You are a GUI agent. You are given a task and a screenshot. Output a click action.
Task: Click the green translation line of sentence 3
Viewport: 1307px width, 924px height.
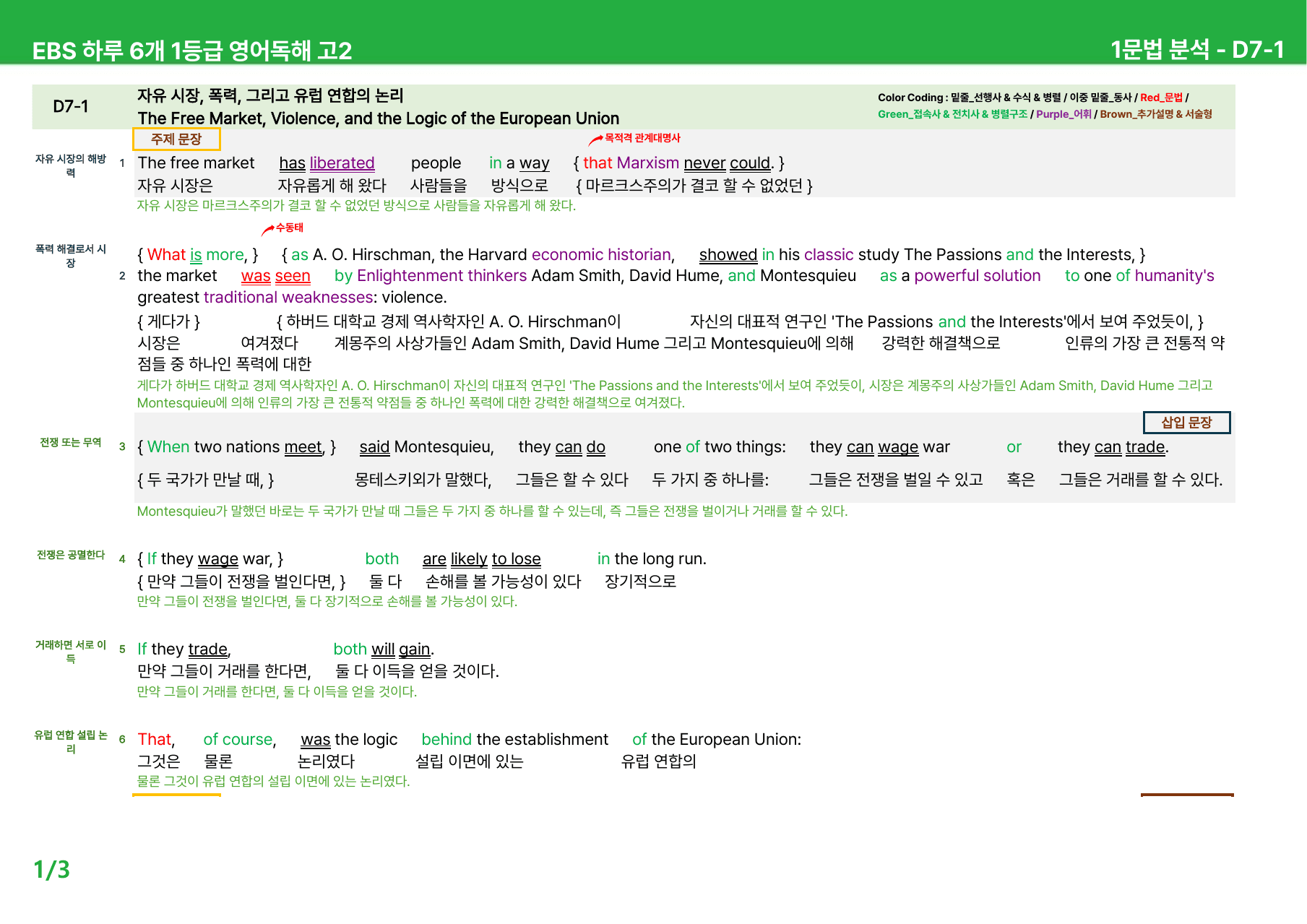[492, 511]
